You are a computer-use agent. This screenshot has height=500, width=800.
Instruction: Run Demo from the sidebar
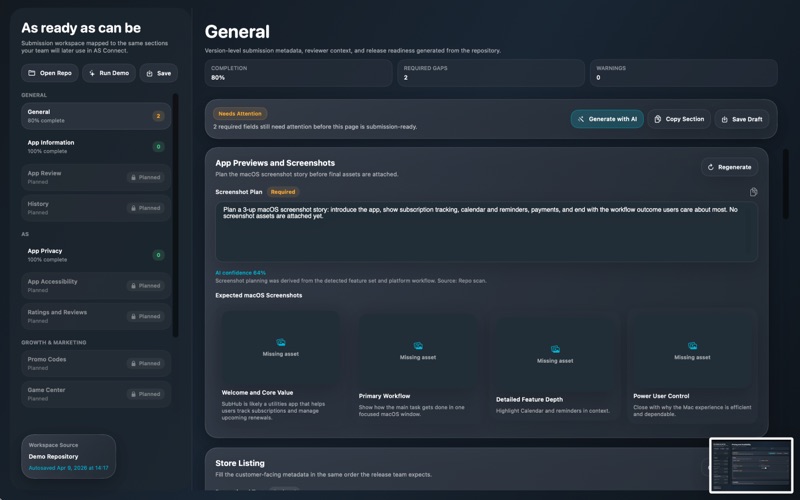(x=109, y=73)
